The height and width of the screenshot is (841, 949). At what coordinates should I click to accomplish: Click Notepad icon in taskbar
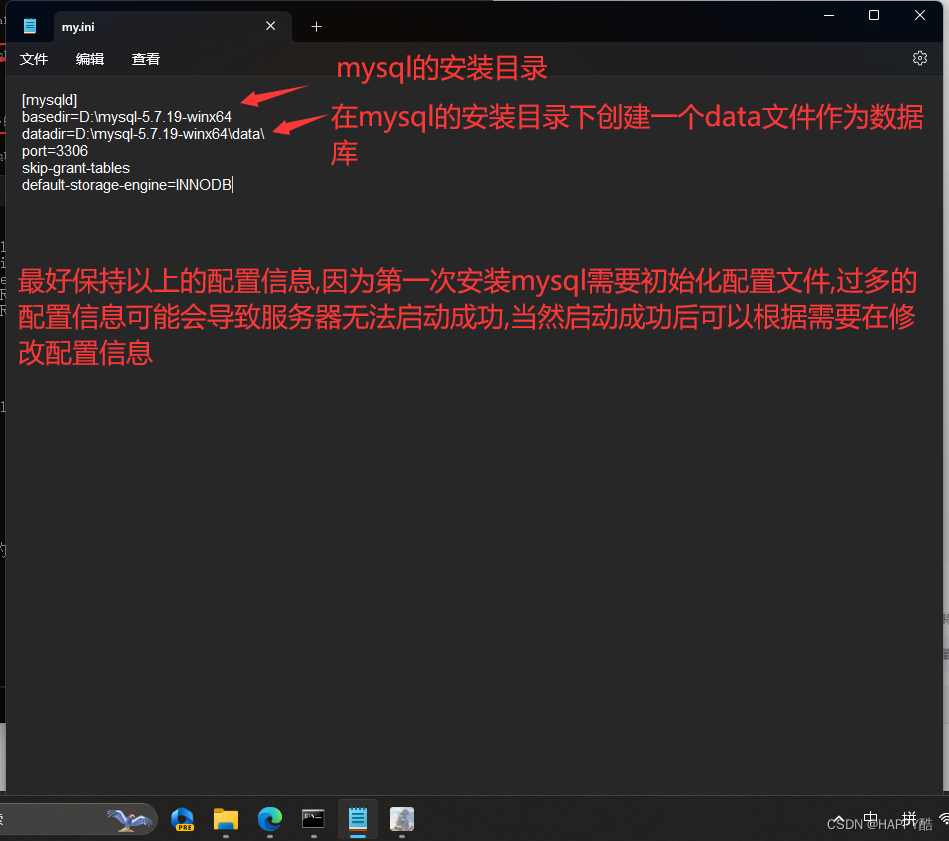[358, 819]
